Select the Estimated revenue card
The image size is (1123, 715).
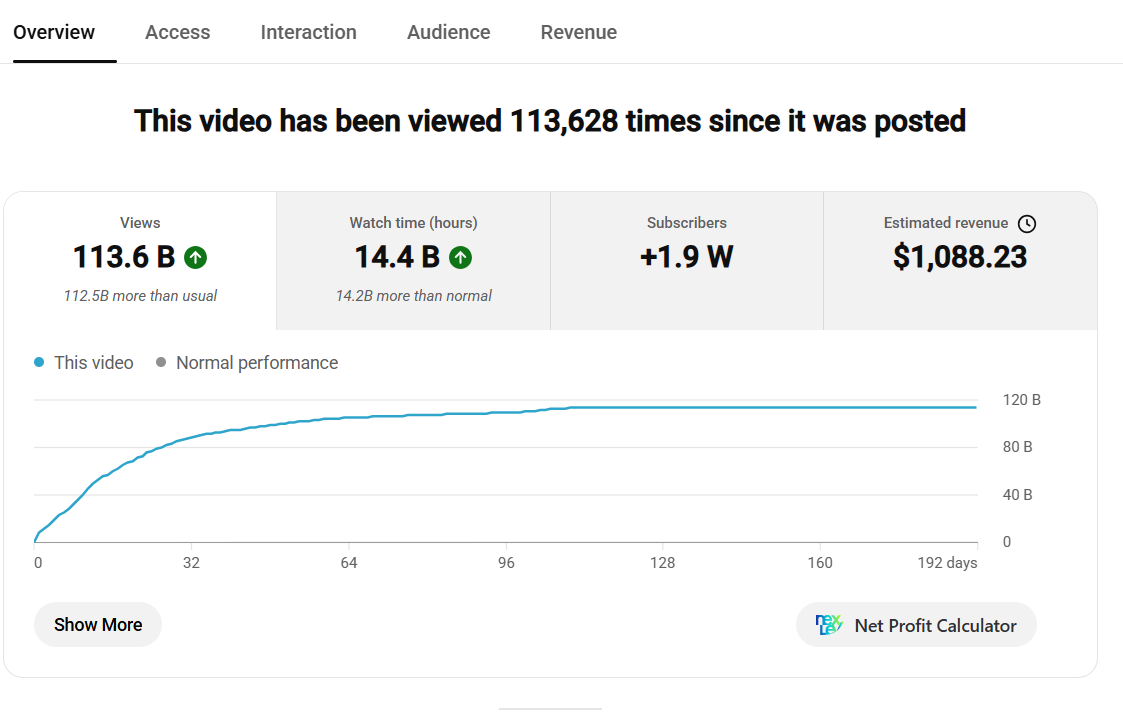click(960, 261)
